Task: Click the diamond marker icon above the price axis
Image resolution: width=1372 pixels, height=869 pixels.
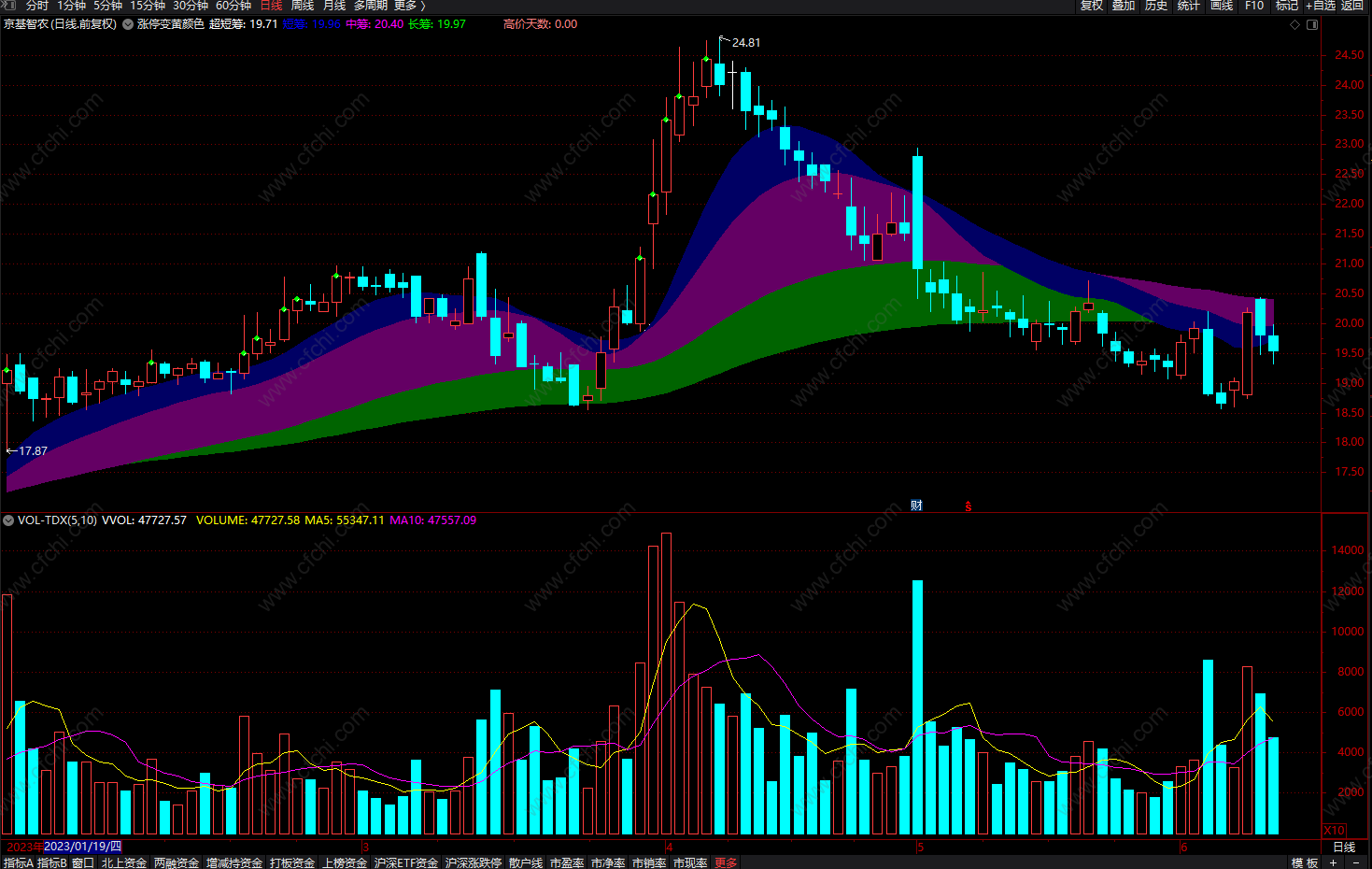Action: pyautogui.click(x=1294, y=24)
